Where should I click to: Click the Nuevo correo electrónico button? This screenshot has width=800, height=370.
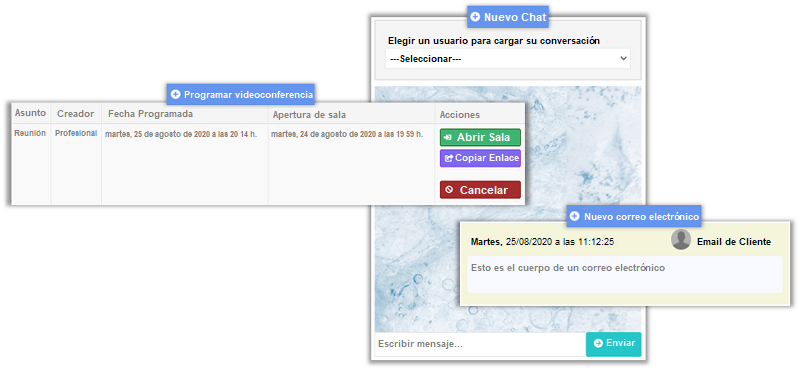pos(634,216)
